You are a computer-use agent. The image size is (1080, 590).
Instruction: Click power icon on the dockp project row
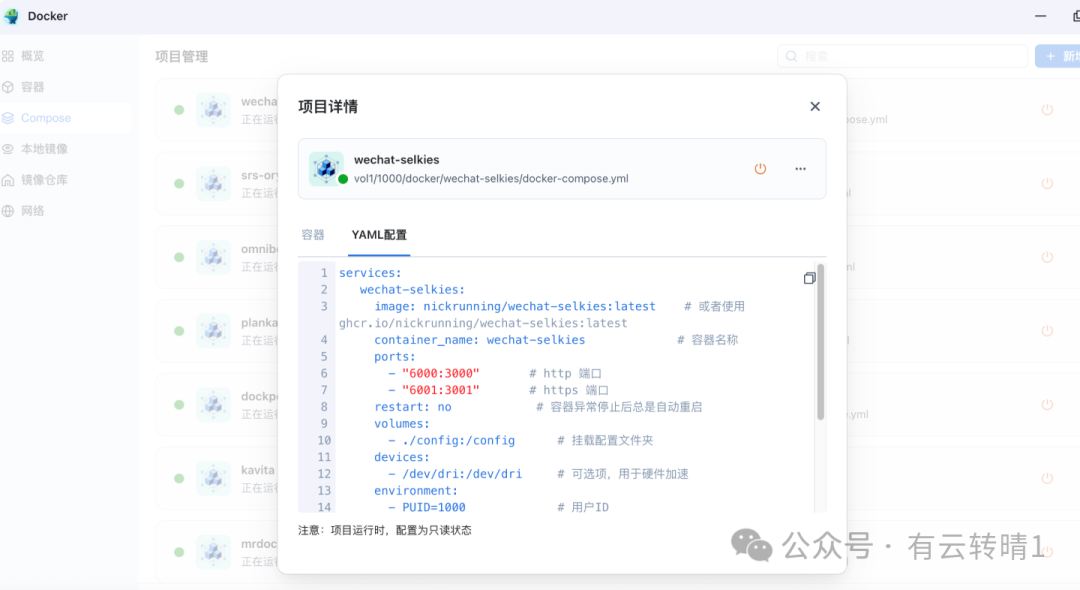(1047, 404)
